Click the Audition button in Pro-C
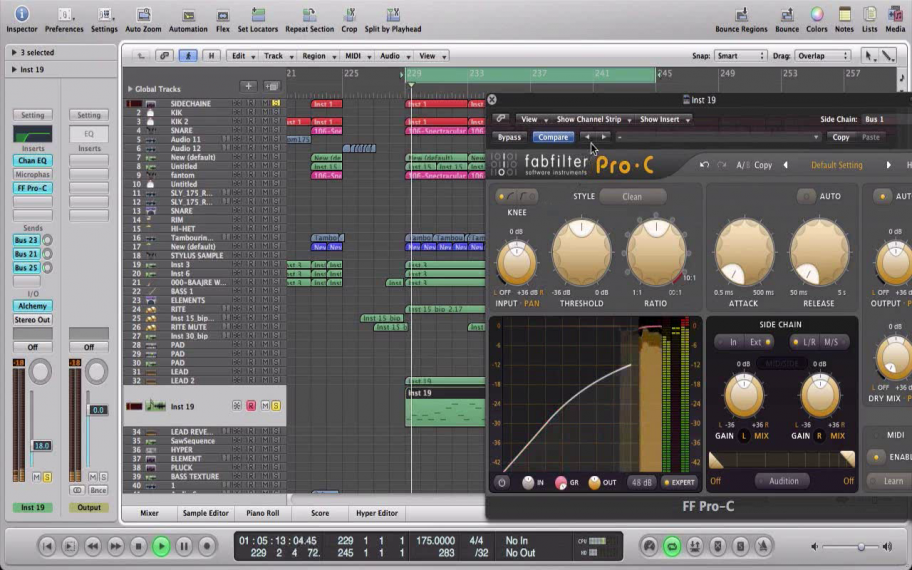912x570 pixels. click(783, 481)
